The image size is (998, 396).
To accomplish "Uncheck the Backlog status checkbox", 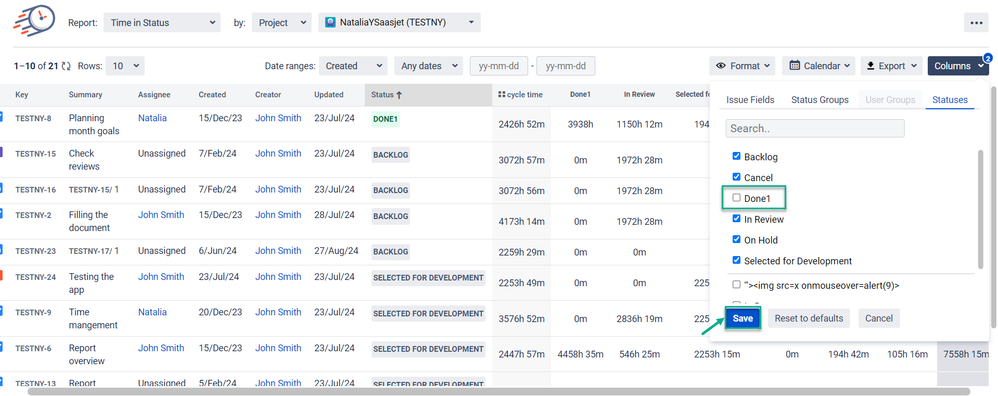I will click(736, 156).
